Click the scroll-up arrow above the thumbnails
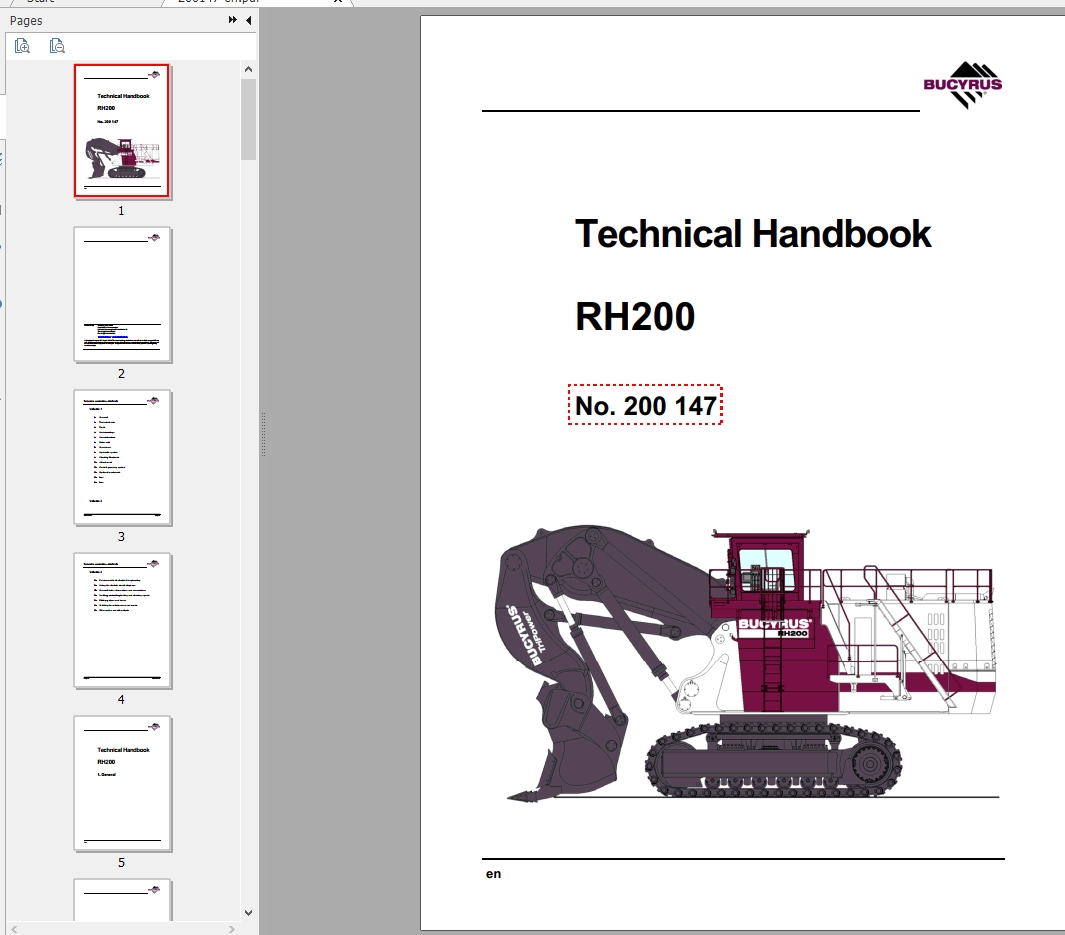Viewport: 1065px width, 935px height. (x=247, y=67)
